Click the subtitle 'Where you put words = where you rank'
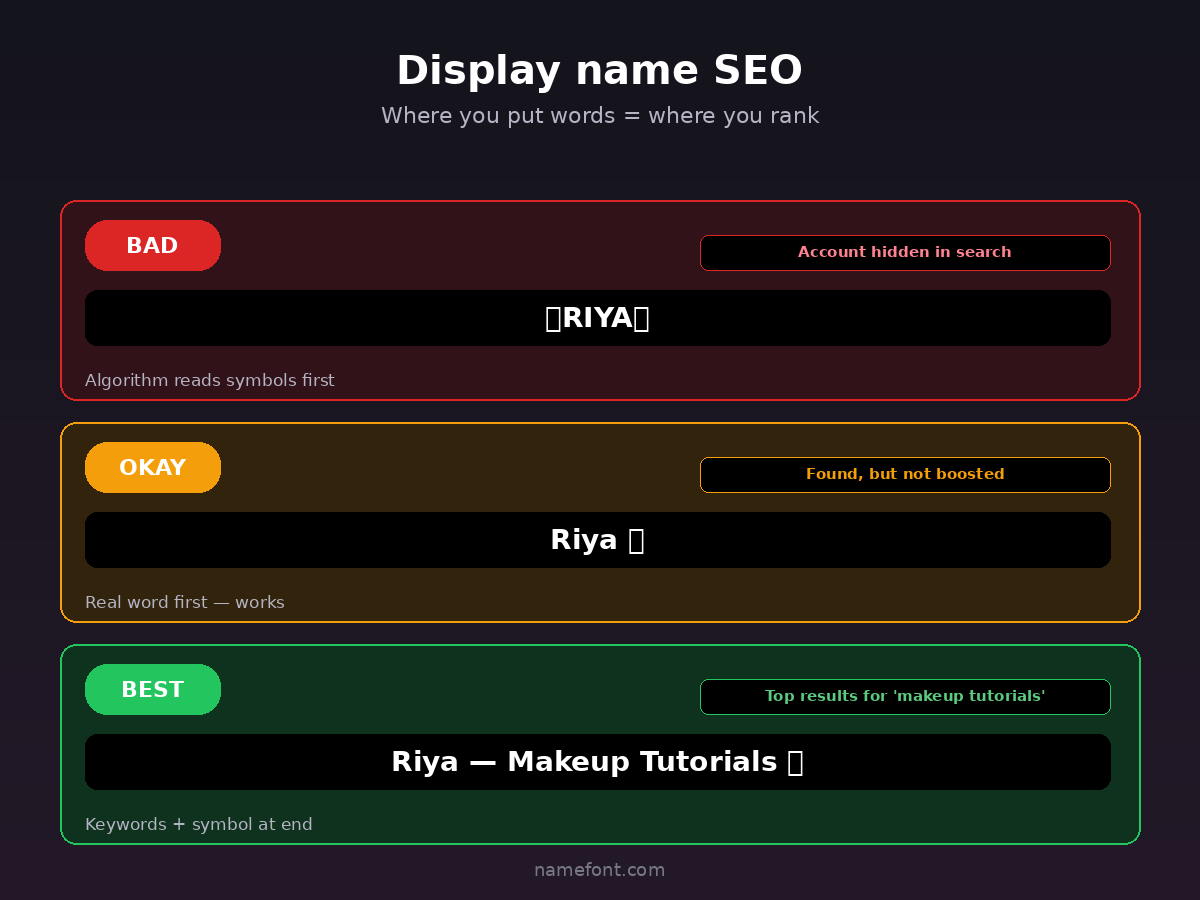Viewport: 1200px width, 900px height. [599, 116]
